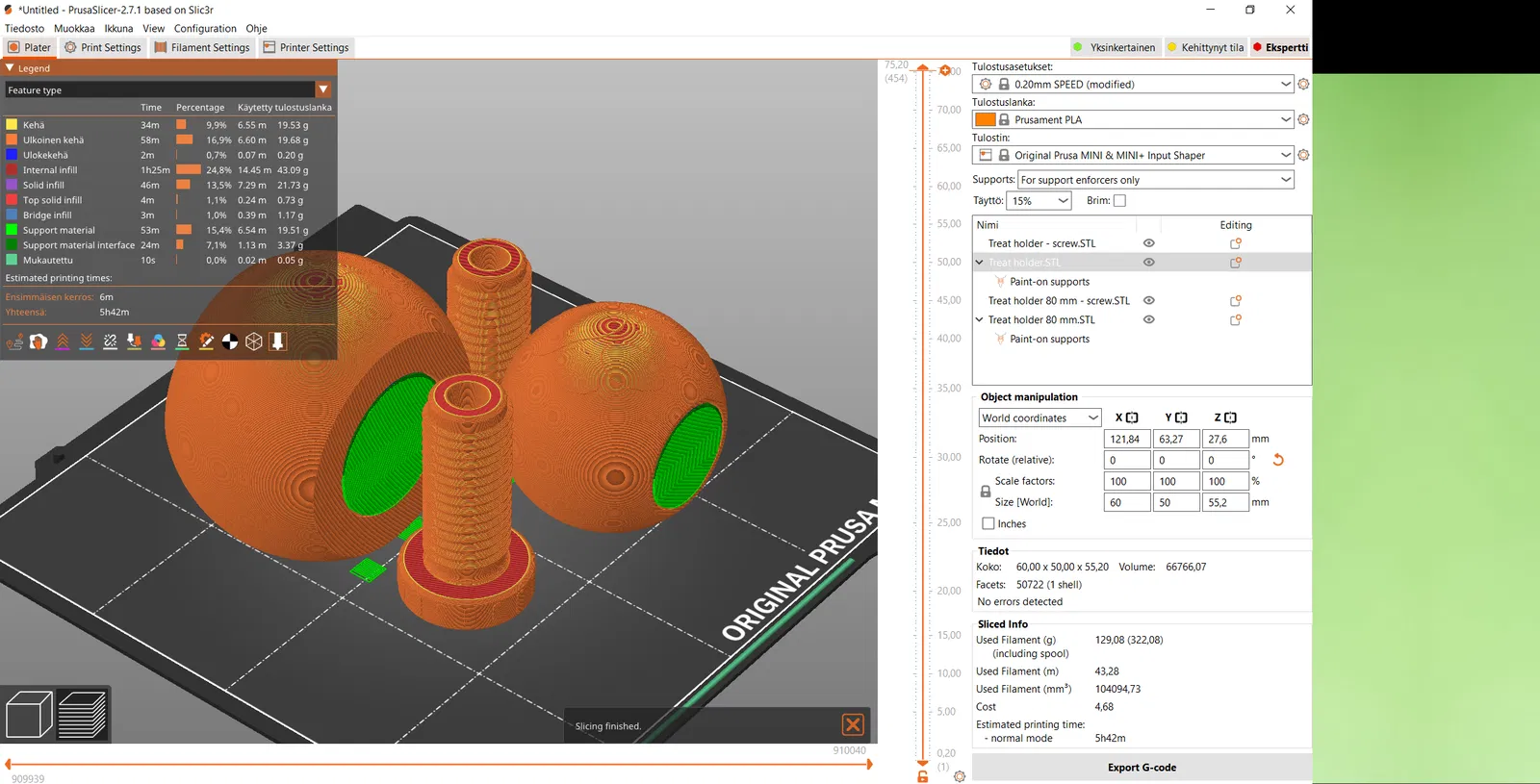
Task: Hide Treat holder 80 mm.STL object
Action: [x=1148, y=320]
